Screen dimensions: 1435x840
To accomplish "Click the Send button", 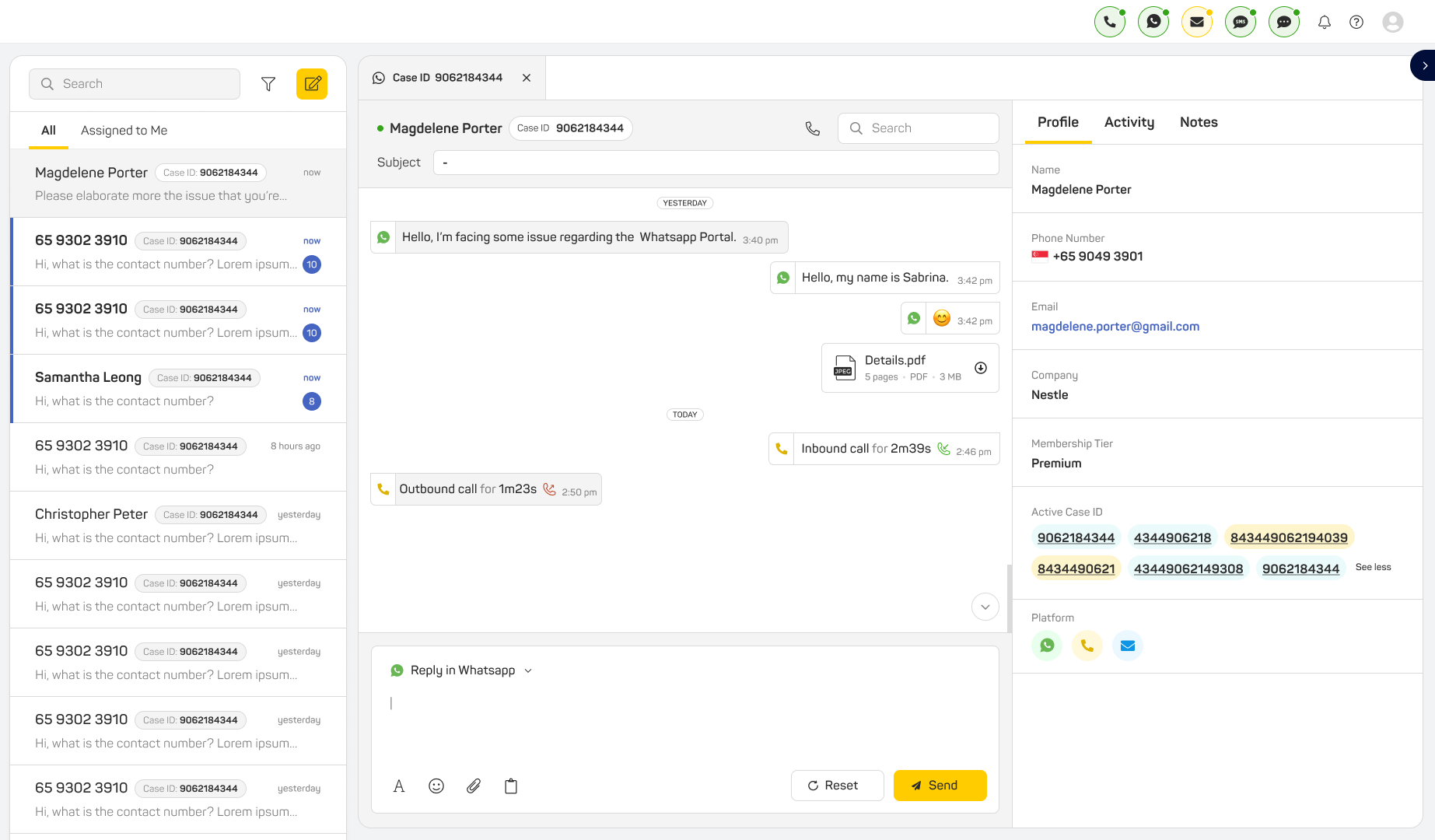I will 940,786.
